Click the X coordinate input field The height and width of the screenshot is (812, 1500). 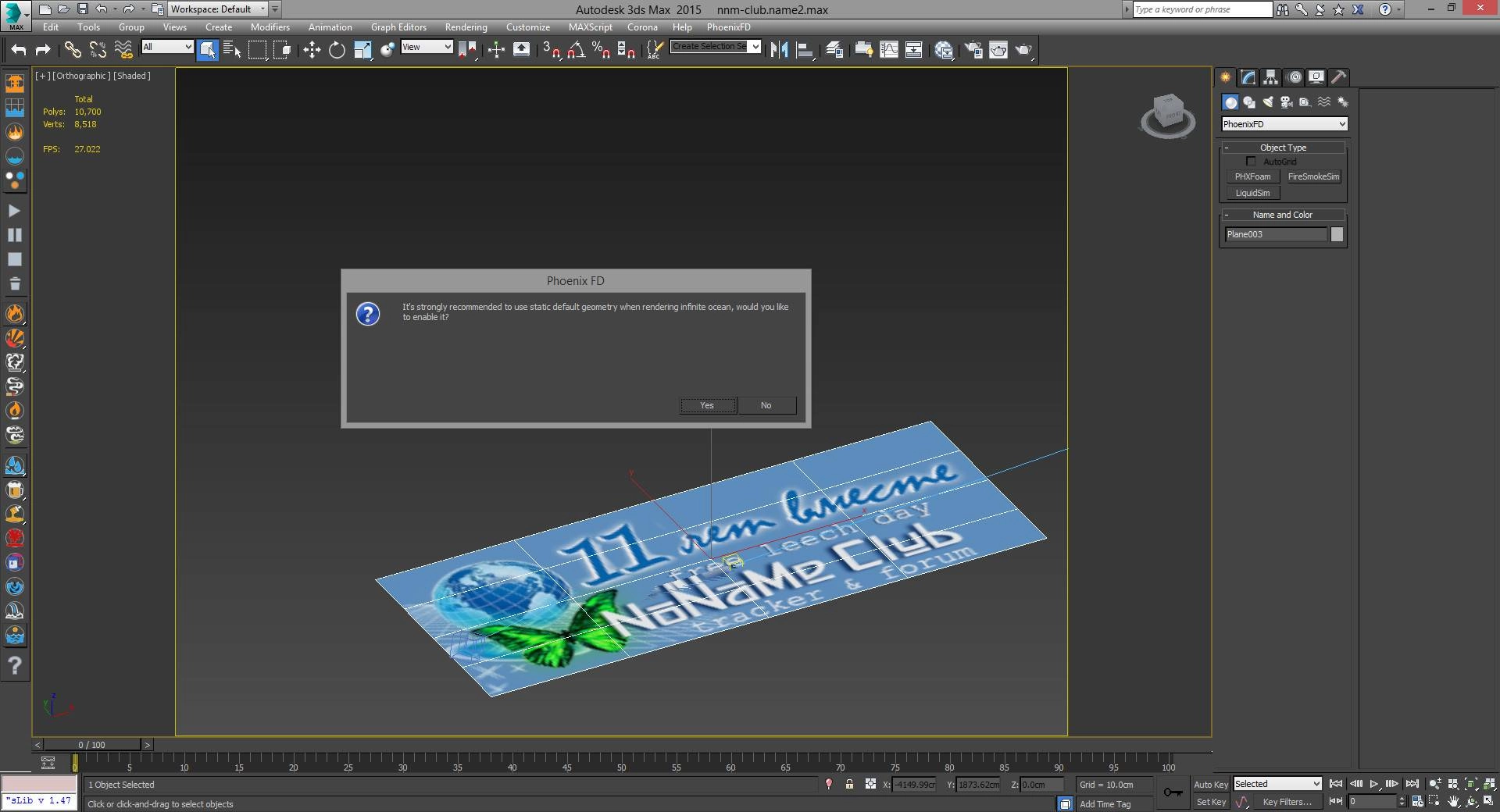click(914, 785)
